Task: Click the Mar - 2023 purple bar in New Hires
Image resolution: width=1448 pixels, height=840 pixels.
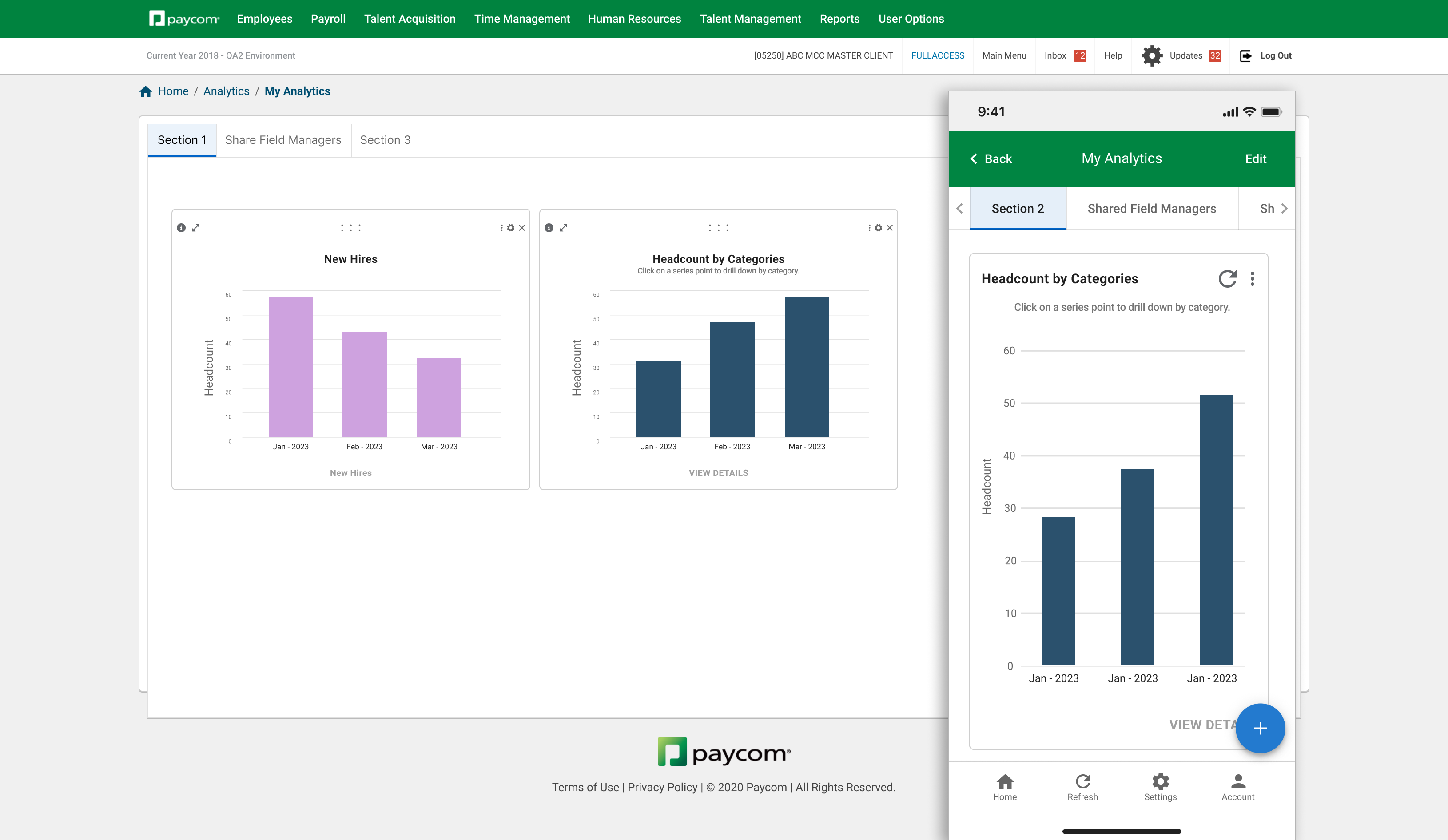Action: 439,397
